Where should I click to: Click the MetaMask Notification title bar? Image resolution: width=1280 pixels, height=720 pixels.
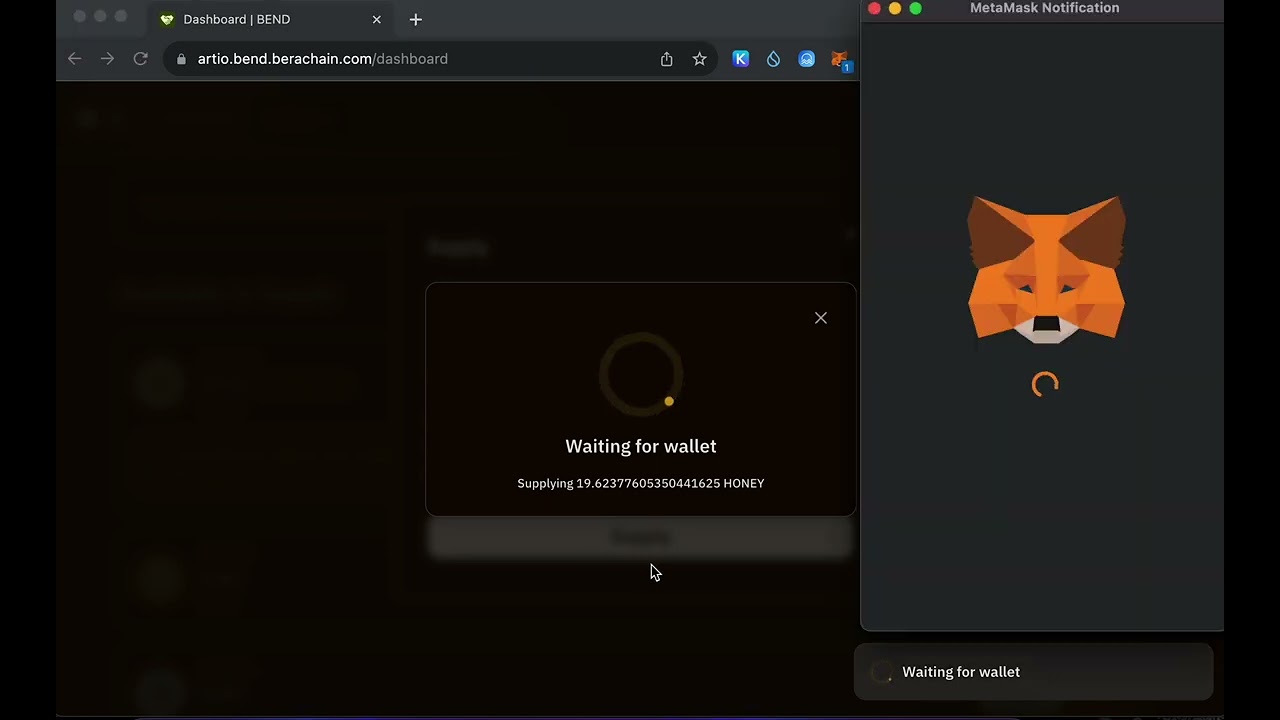pos(1044,8)
